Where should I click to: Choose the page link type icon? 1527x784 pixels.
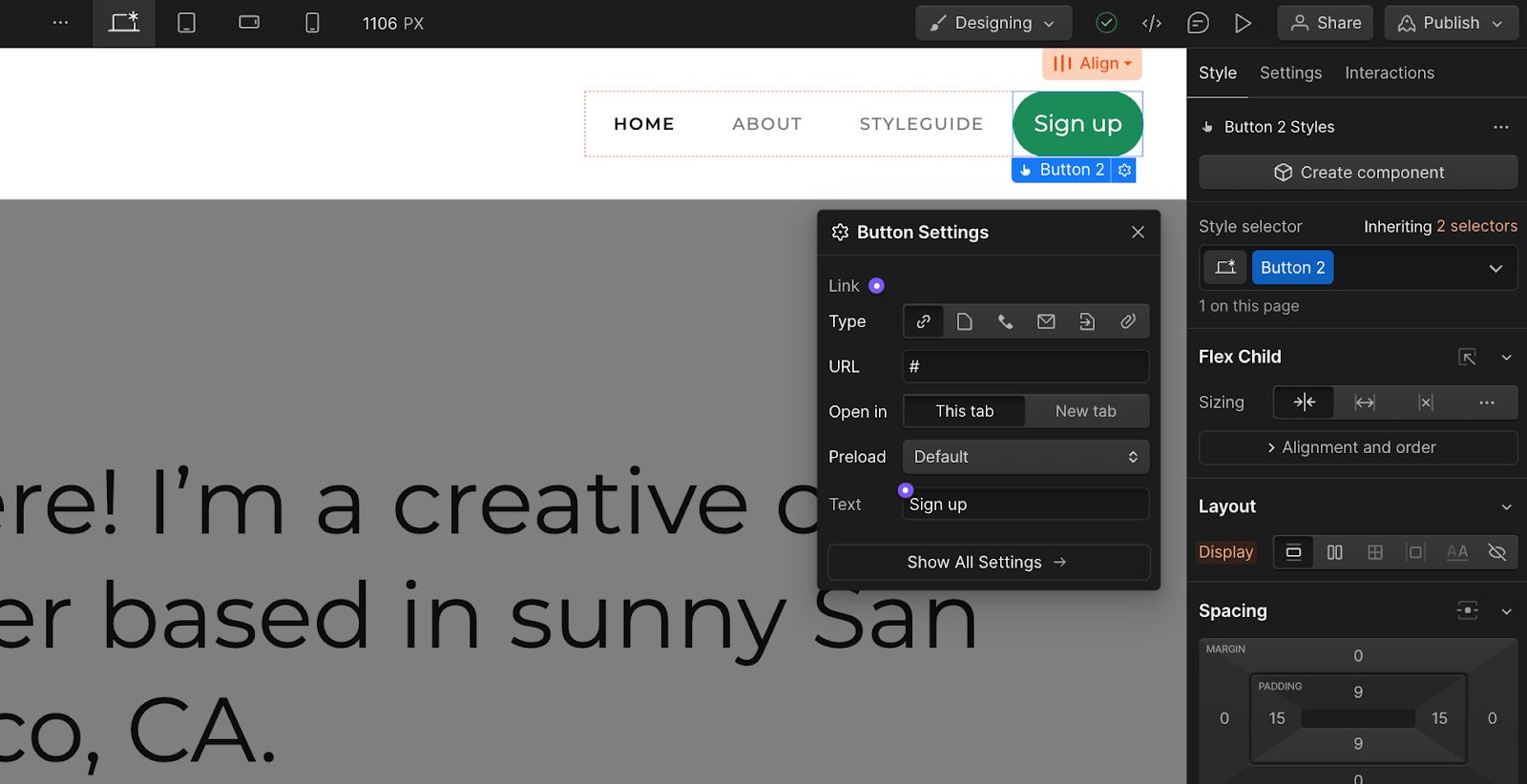(964, 321)
